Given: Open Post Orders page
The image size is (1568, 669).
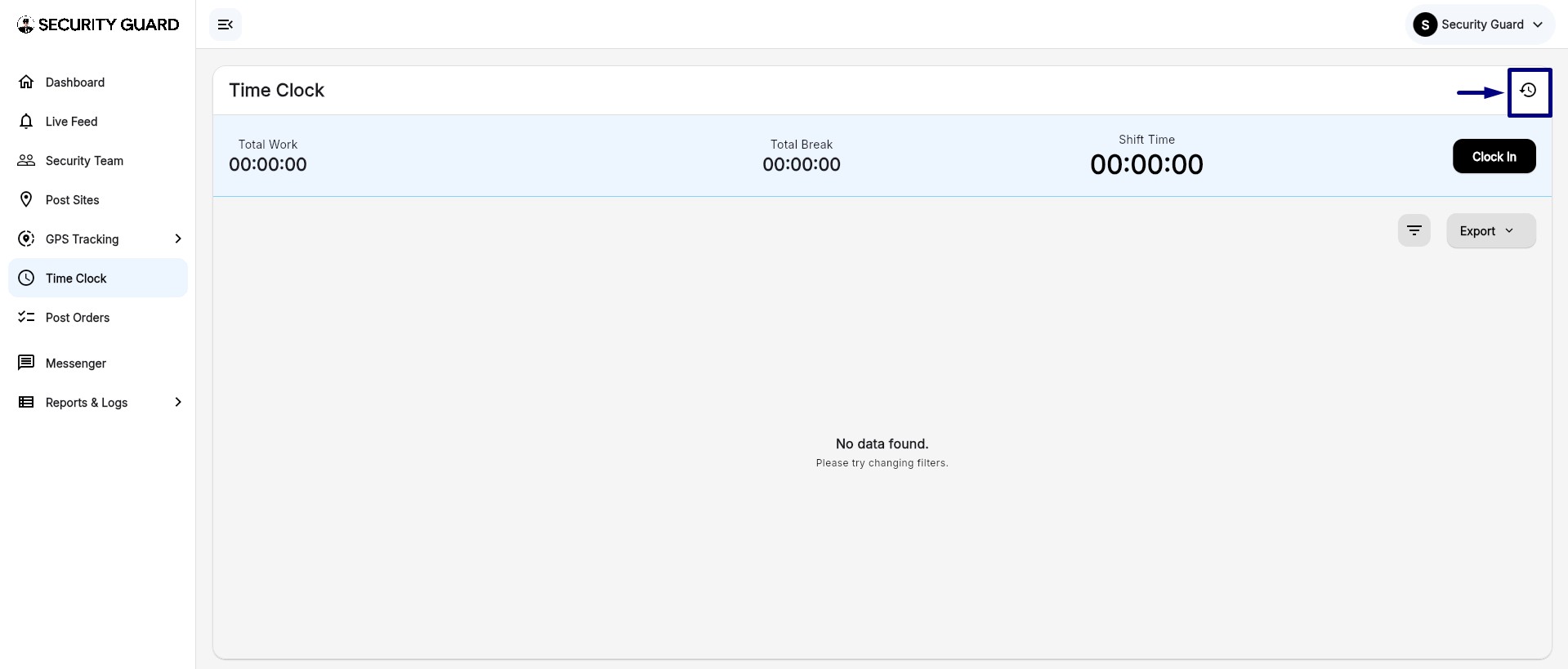Looking at the screenshot, I should [98, 317].
